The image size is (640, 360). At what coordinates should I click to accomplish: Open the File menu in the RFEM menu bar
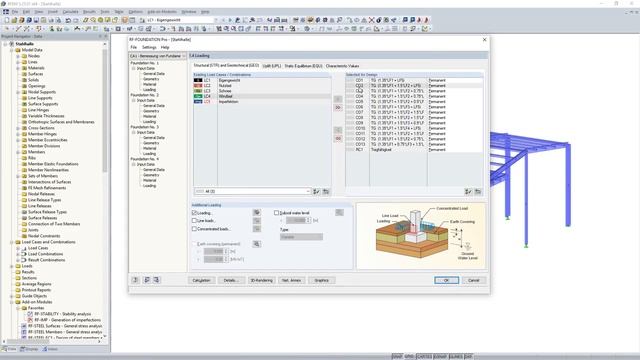point(15,12)
